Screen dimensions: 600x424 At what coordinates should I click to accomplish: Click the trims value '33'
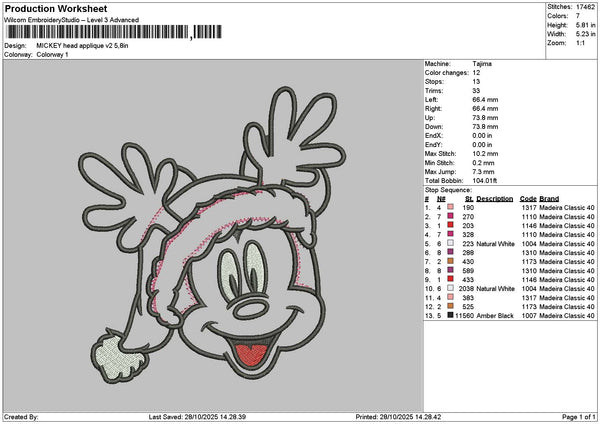coord(476,91)
